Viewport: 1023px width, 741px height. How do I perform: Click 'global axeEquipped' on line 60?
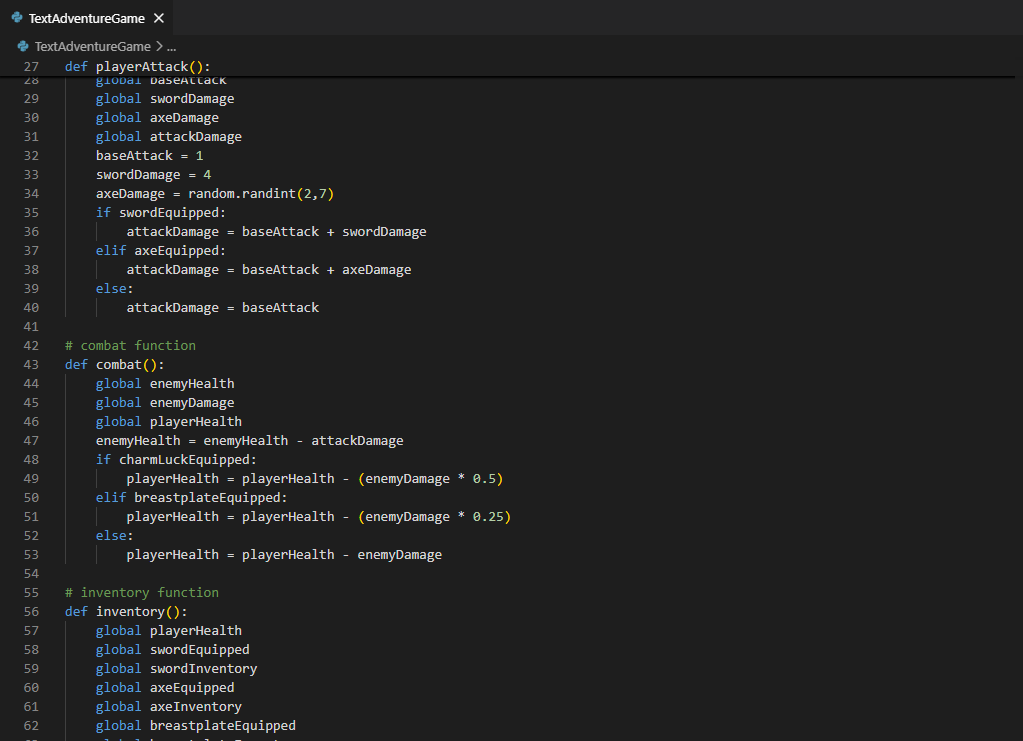[x=165, y=688]
